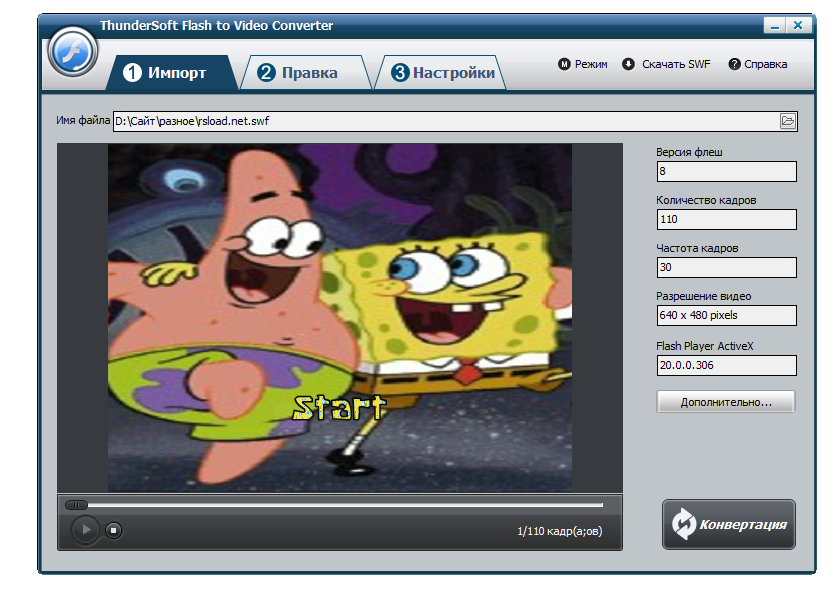Viewport: 837px width, 603px height.
Task: Start conversion with the Конвертация button
Action: click(728, 524)
